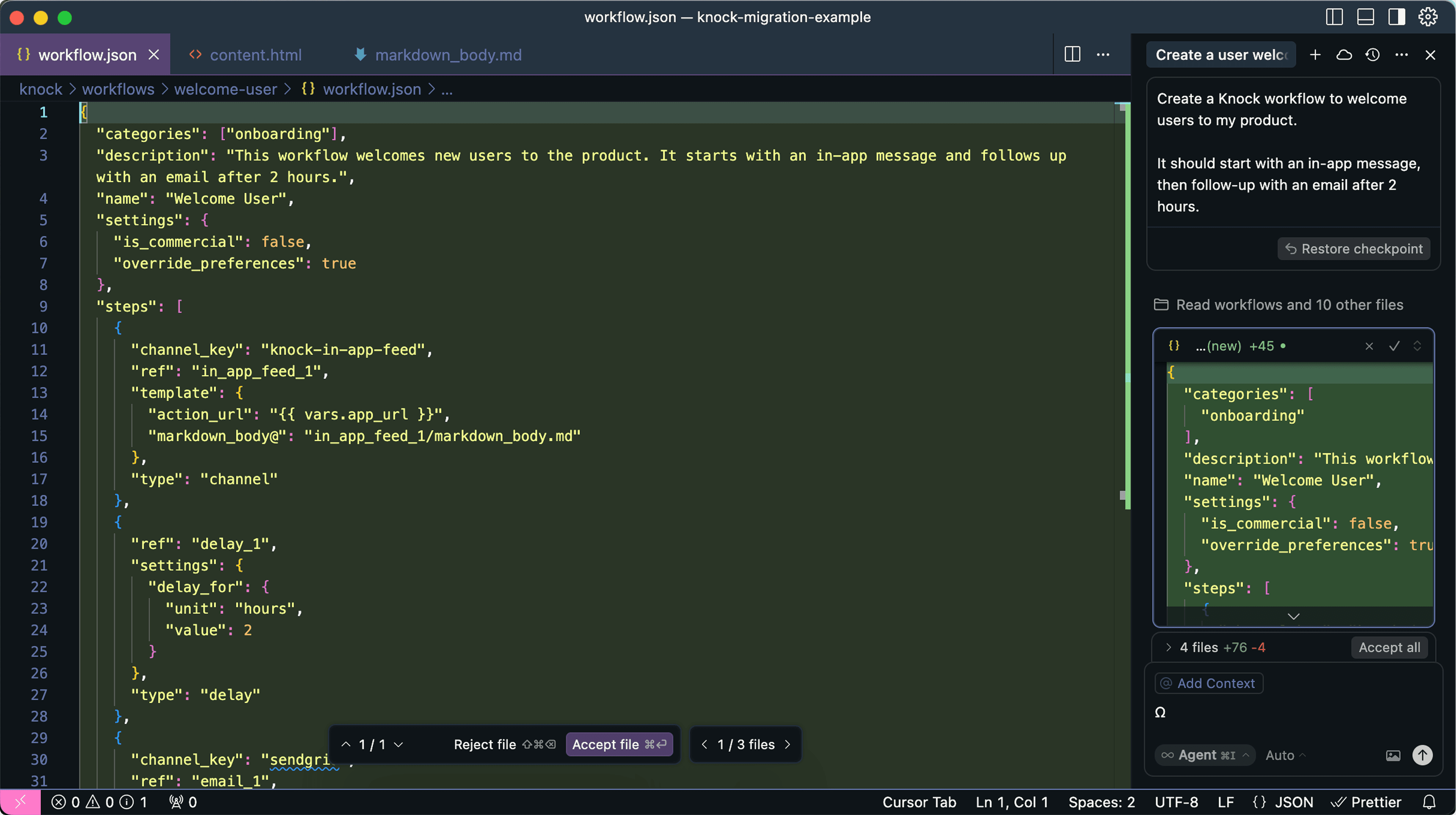1456x815 pixels.
Task: Open new chat with plus icon
Action: pyautogui.click(x=1315, y=55)
